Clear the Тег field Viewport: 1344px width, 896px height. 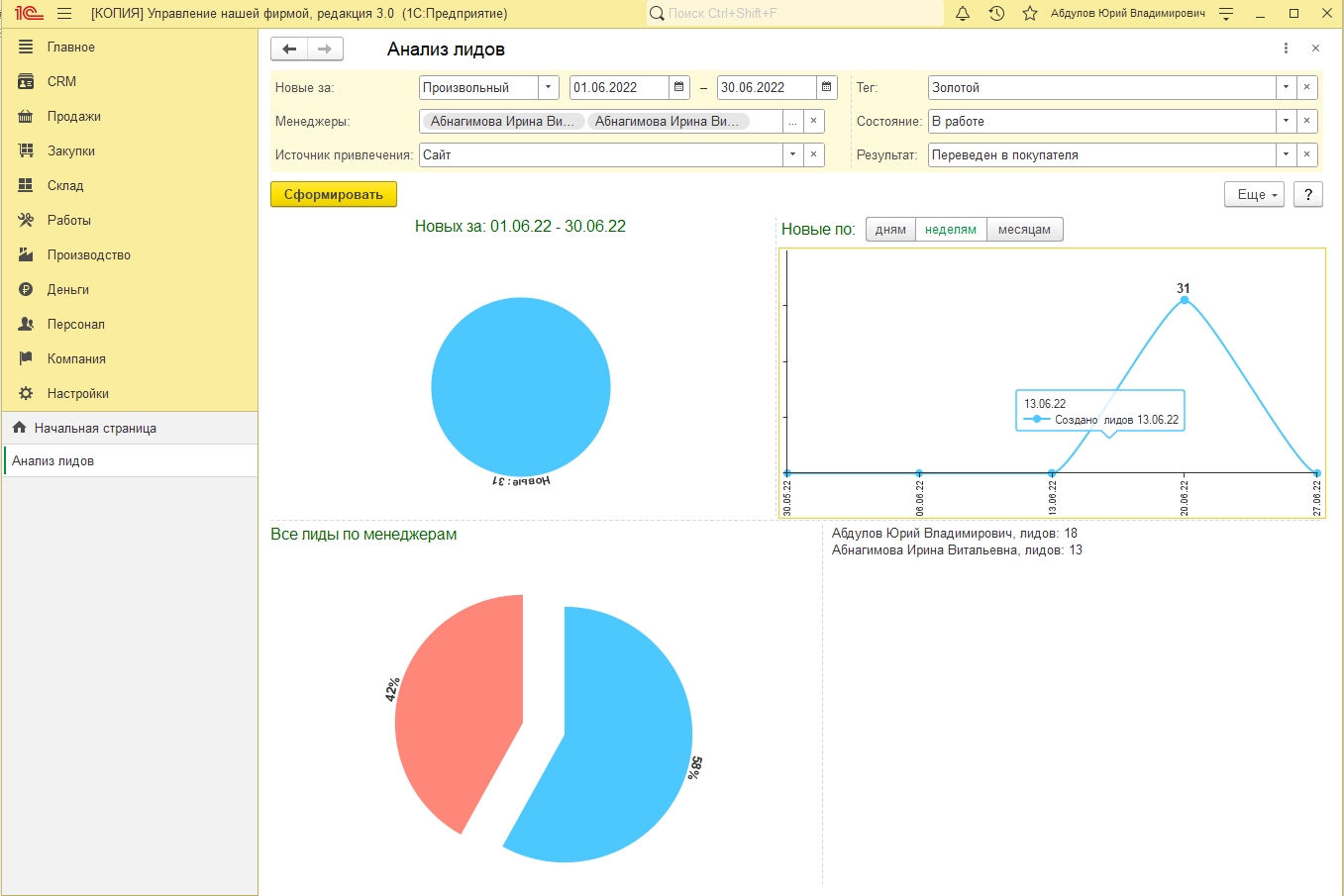click(1306, 87)
